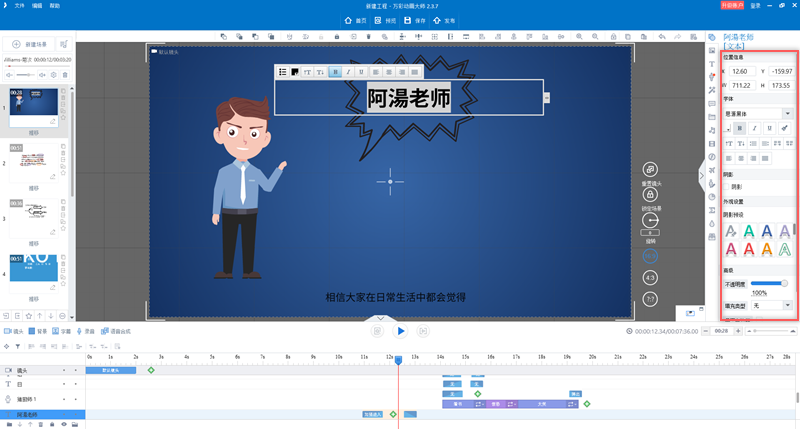800x429 pixels.
Task: Open the 字幕 subtitle tab
Action: tap(62, 331)
